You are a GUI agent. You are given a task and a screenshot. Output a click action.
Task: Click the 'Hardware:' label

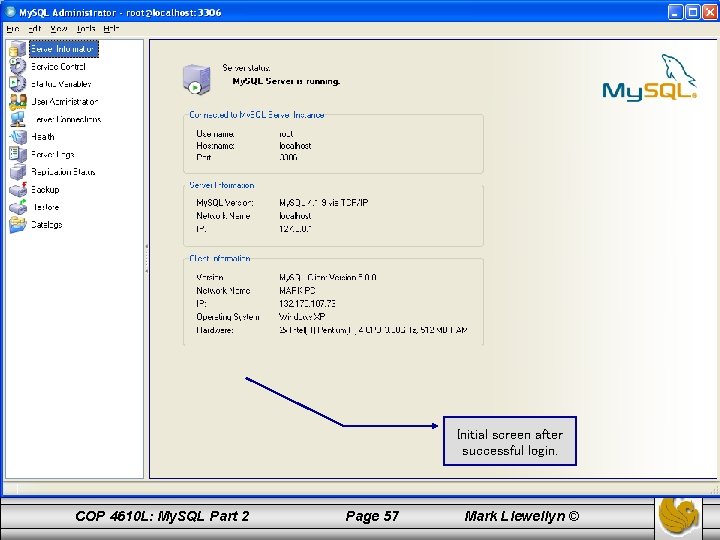pyautogui.click(x=215, y=330)
